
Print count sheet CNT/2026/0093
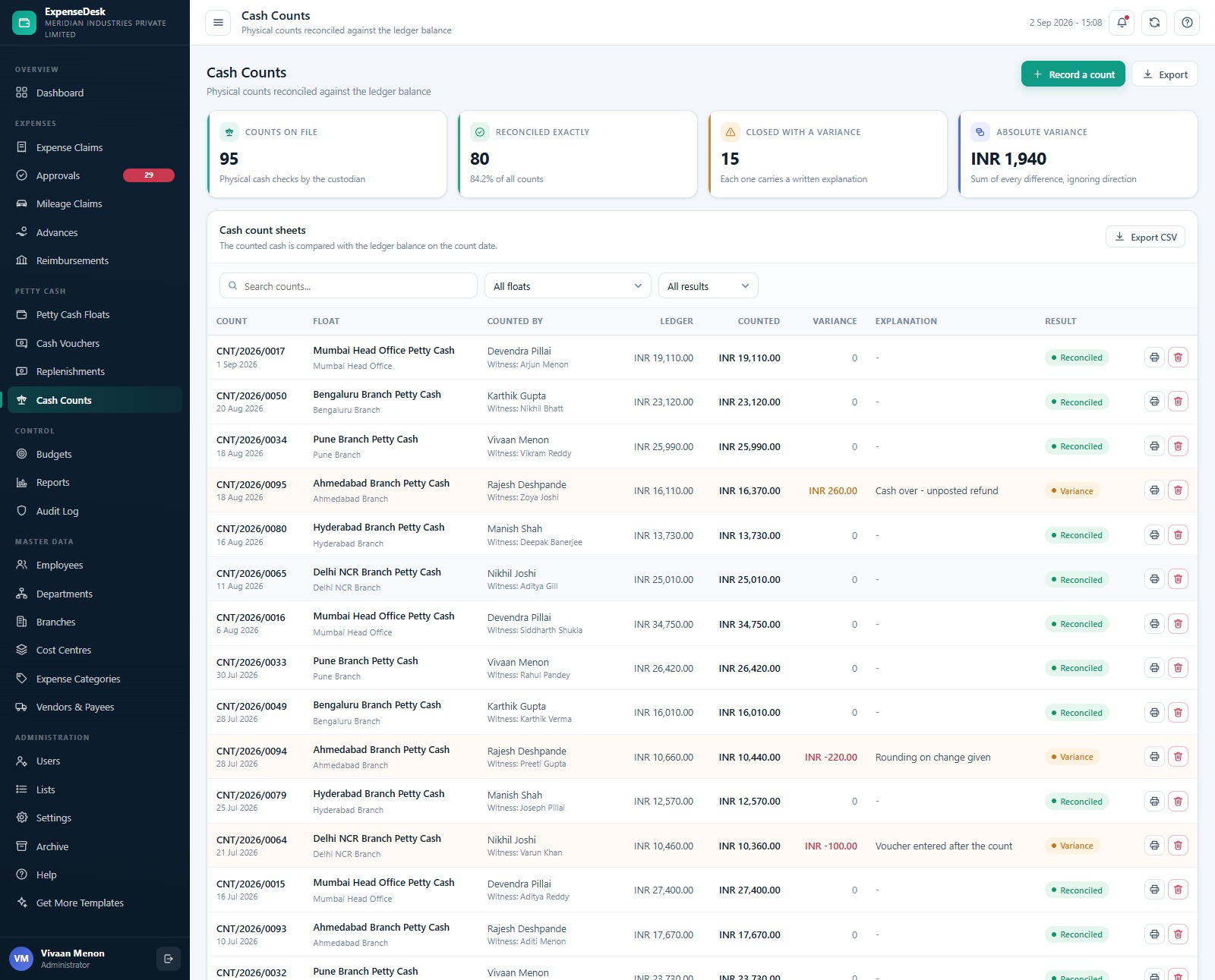pos(1154,934)
